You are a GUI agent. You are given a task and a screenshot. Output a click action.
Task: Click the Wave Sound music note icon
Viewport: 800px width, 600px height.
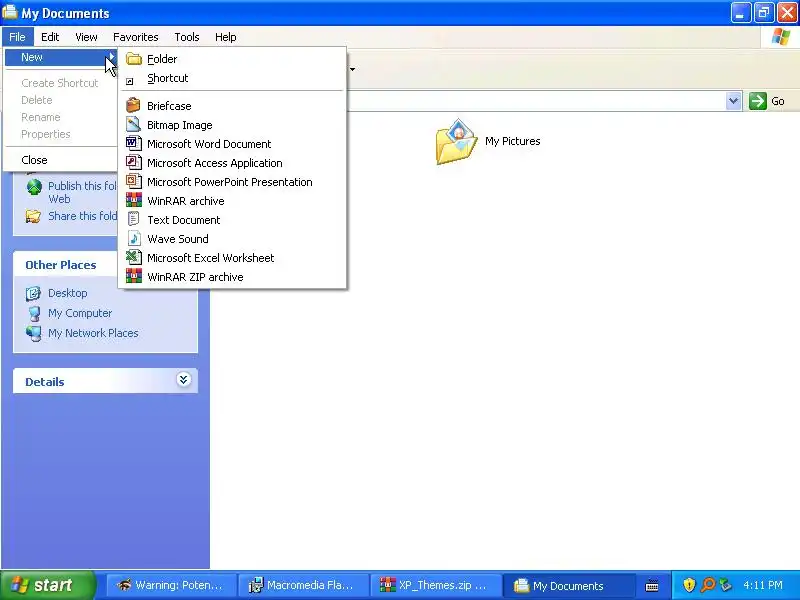(x=134, y=238)
